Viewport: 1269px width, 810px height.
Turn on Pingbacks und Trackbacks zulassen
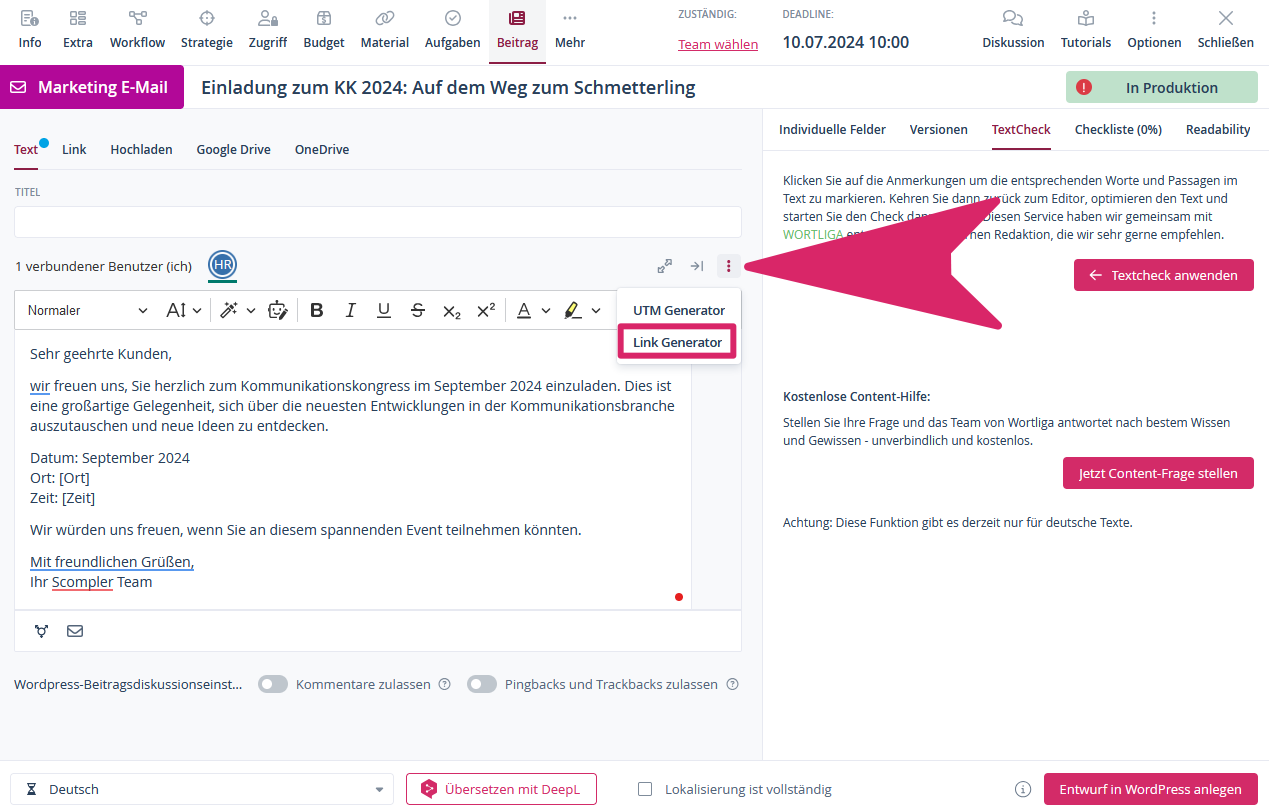coord(482,684)
